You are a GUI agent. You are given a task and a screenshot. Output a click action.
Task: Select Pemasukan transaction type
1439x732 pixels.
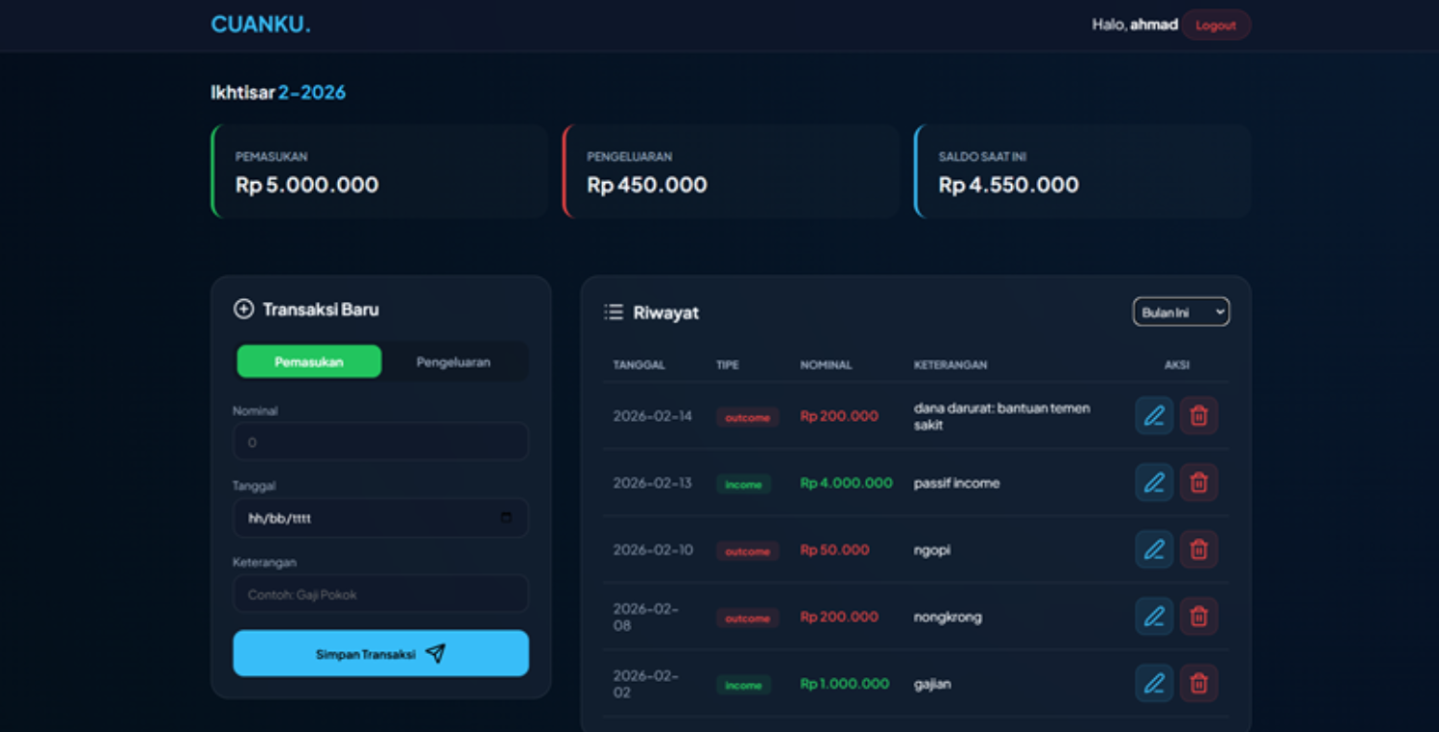click(x=309, y=362)
